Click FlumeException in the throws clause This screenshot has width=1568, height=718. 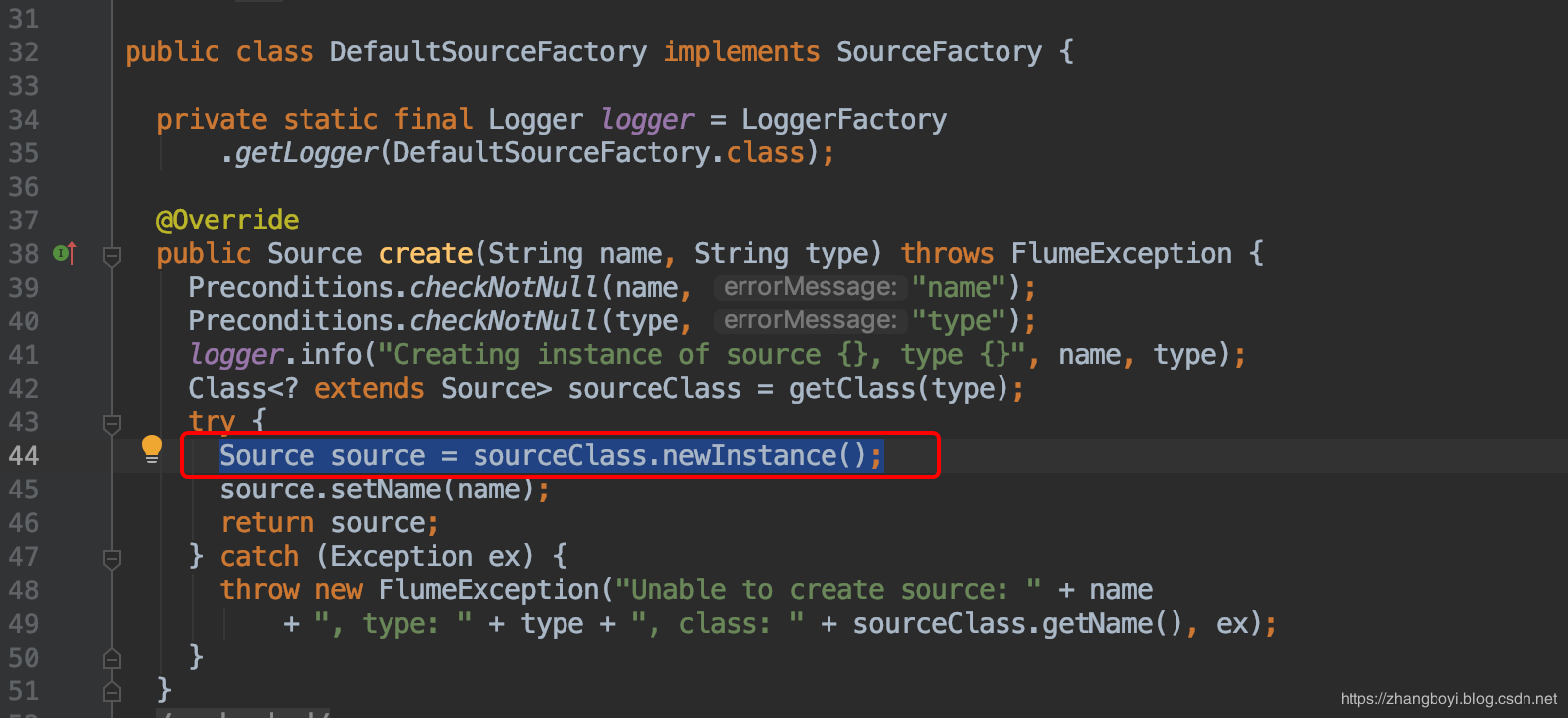click(1121, 254)
